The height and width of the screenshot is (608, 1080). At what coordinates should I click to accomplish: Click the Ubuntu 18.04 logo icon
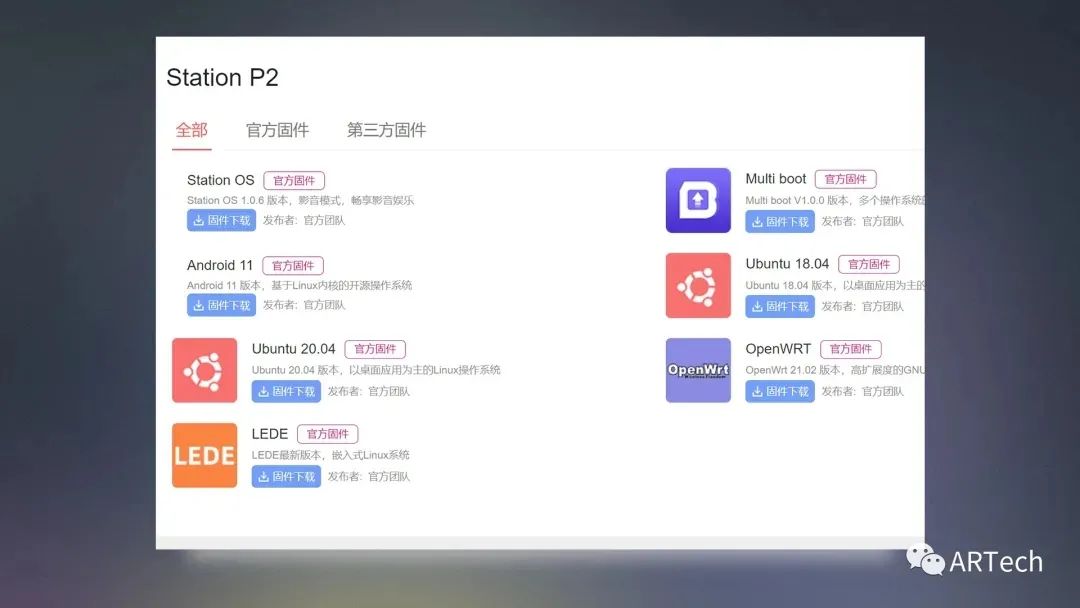click(x=698, y=285)
